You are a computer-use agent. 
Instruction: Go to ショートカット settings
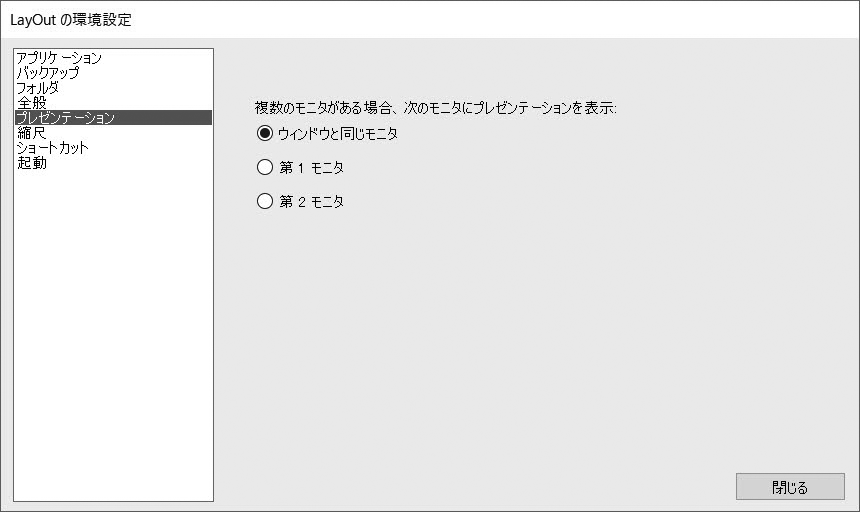[x=53, y=148]
